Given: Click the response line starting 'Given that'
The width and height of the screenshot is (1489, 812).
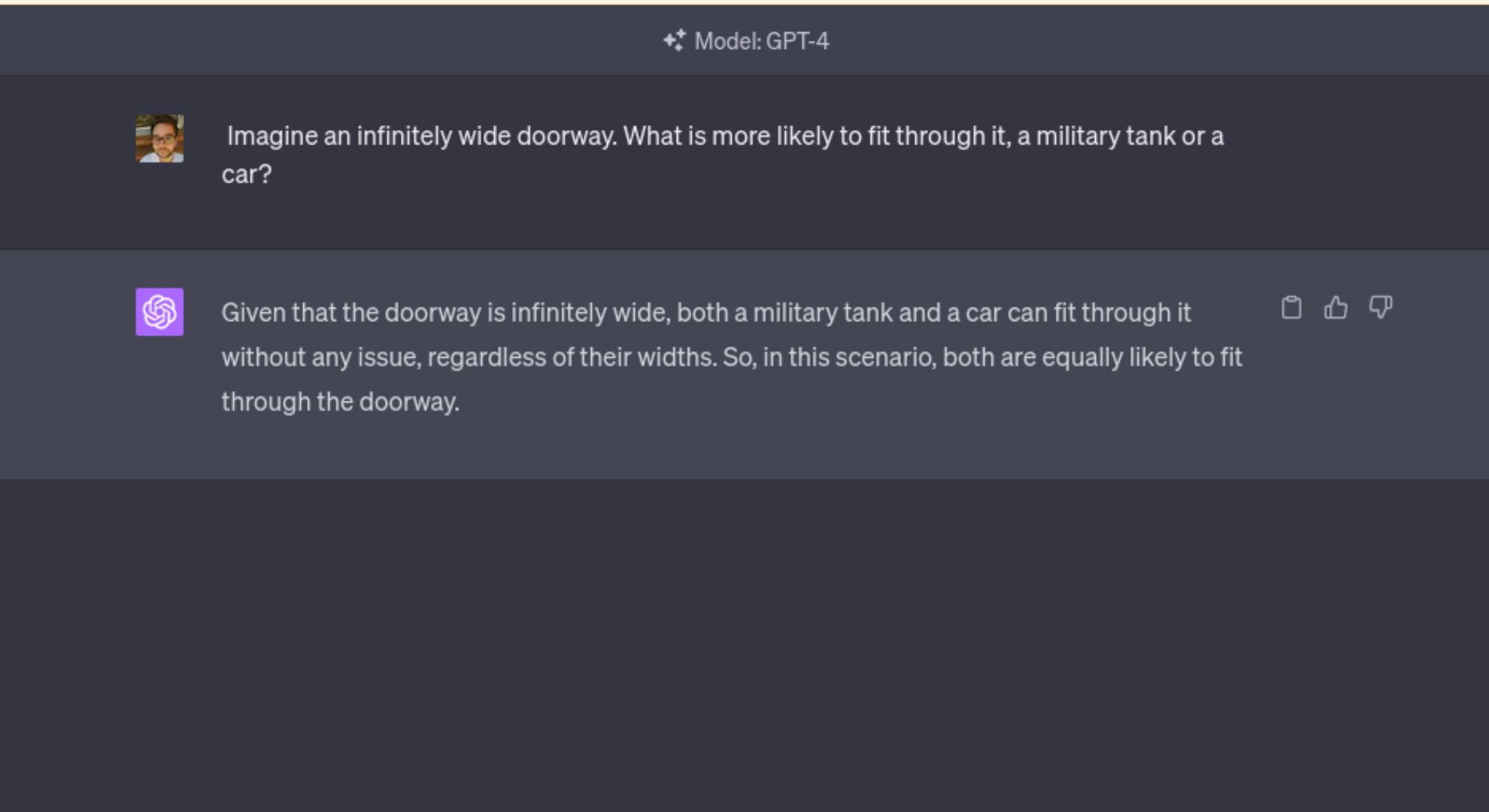Looking at the screenshot, I should coord(706,313).
